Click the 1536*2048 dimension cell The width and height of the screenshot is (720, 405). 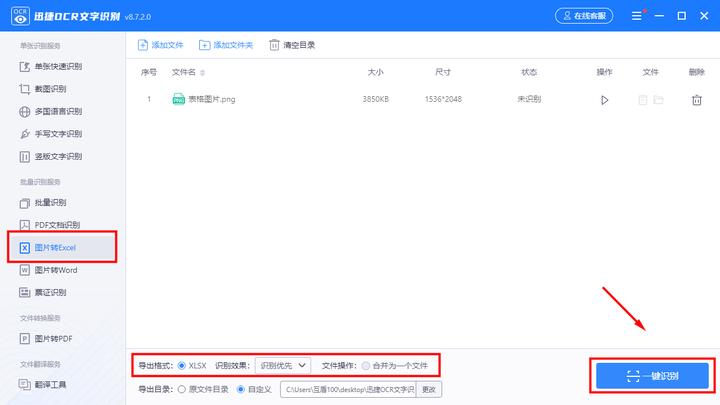[443, 99]
